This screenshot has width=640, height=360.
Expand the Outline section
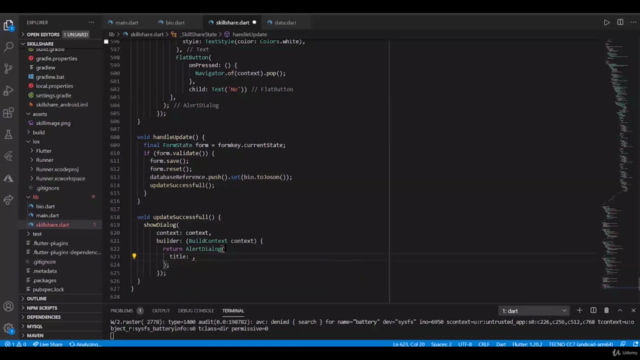(x=60, y=298)
